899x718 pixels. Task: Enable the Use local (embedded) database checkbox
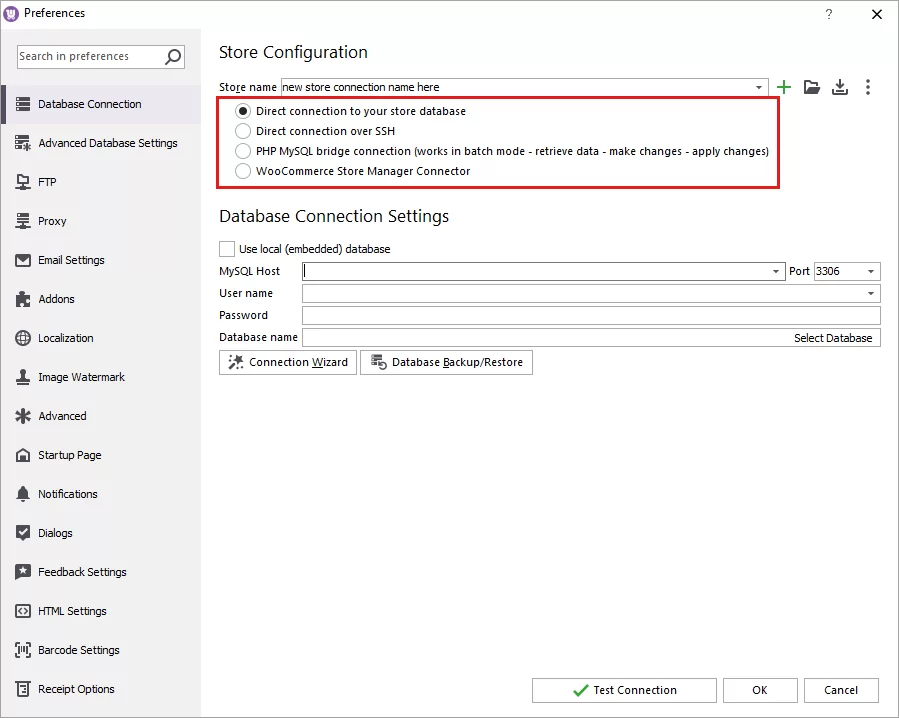point(227,249)
